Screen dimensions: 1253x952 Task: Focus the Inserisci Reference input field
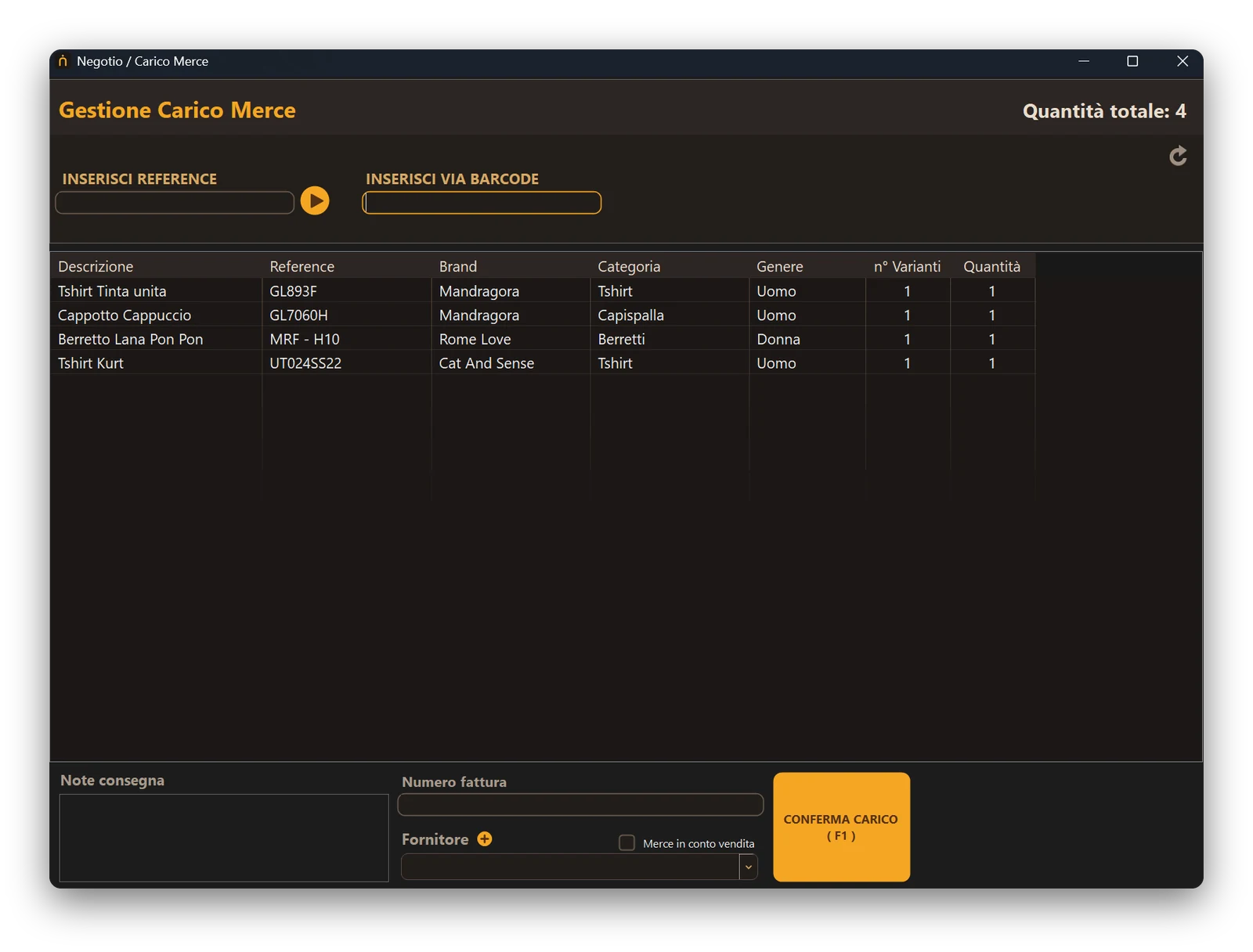pyautogui.click(x=175, y=203)
